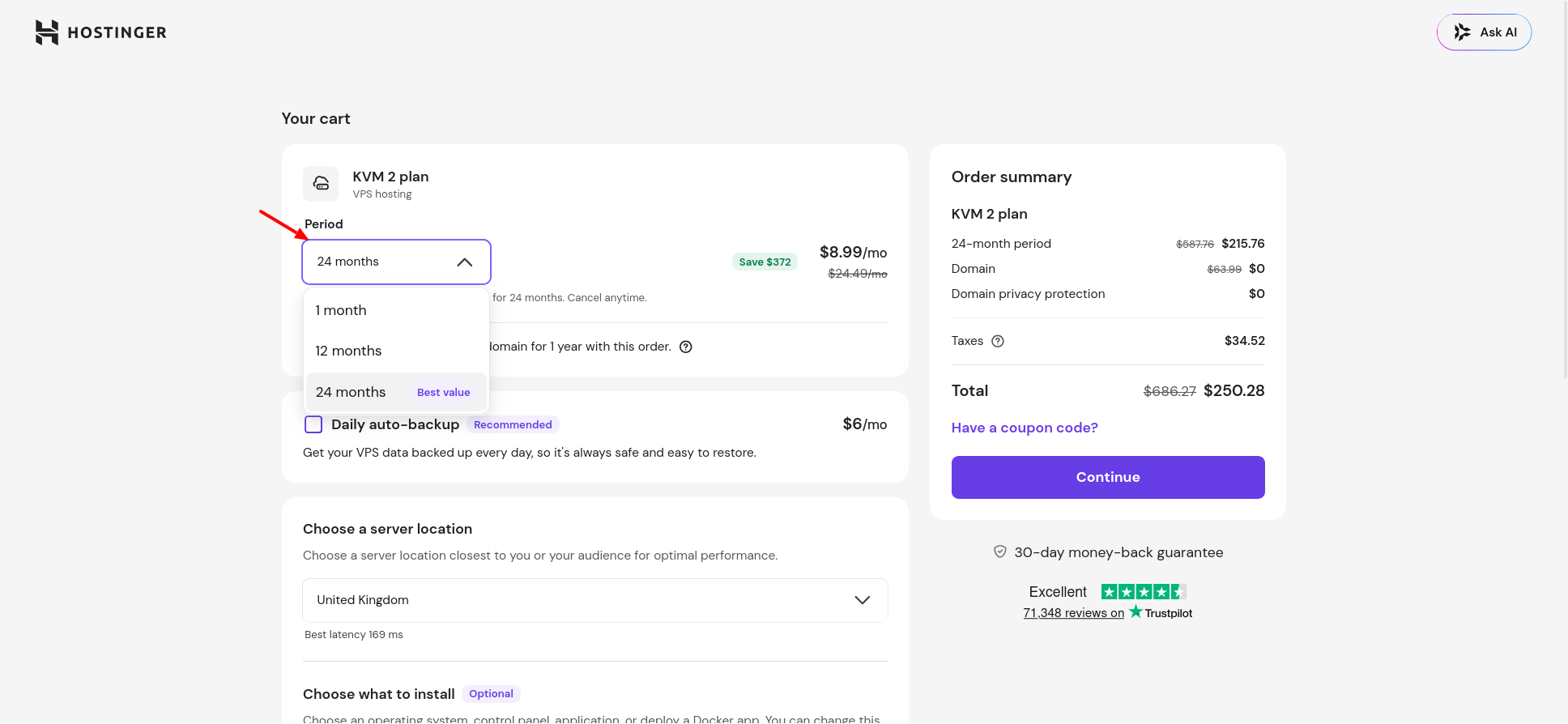Image resolution: width=1568 pixels, height=724 pixels.
Task: Open the United Kingdom server location dropdown
Action: (x=595, y=600)
